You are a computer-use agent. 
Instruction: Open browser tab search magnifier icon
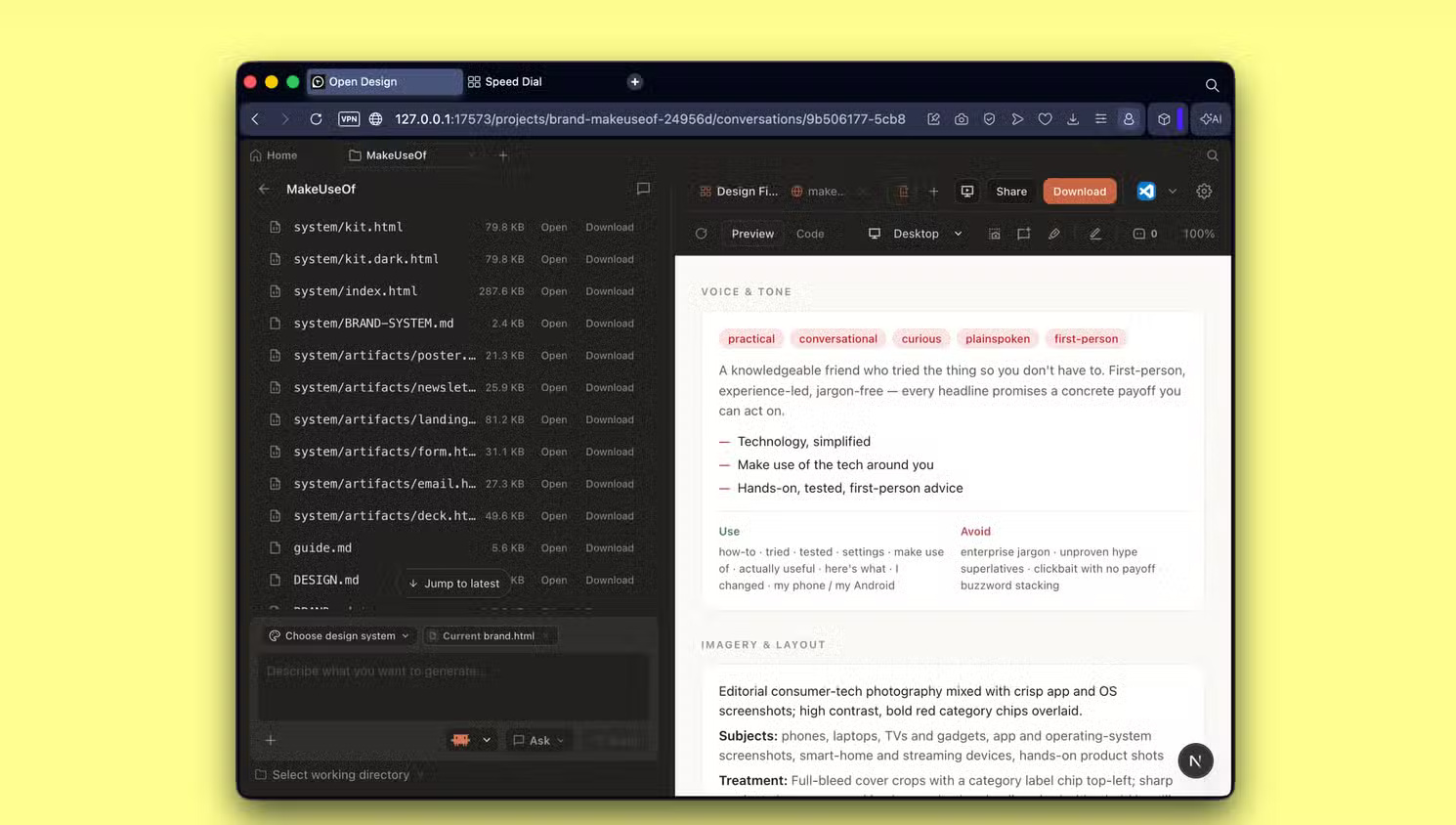pos(1212,85)
